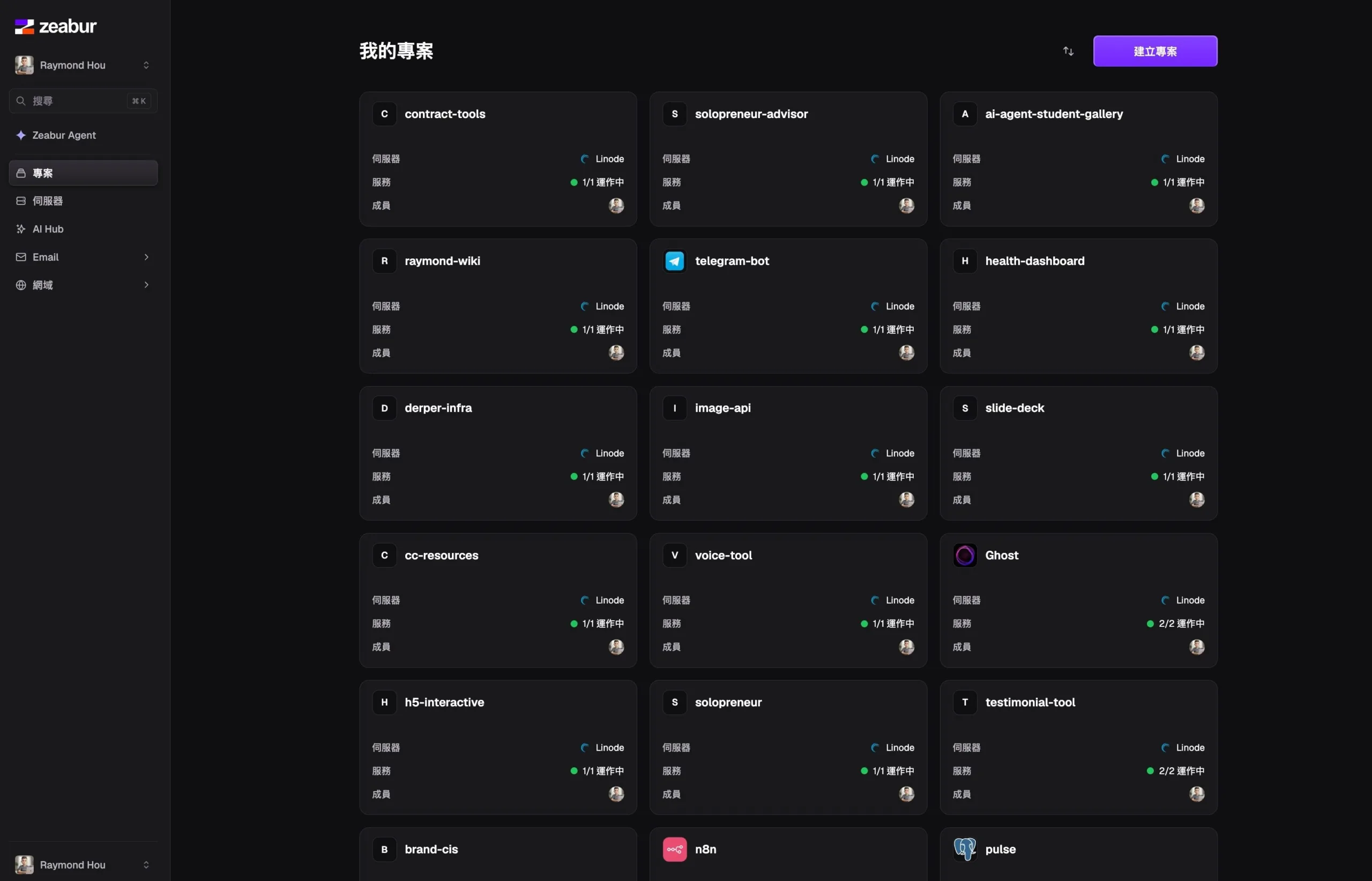Click the Ghost project circular icon
The width and height of the screenshot is (1372, 881).
[964, 555]
